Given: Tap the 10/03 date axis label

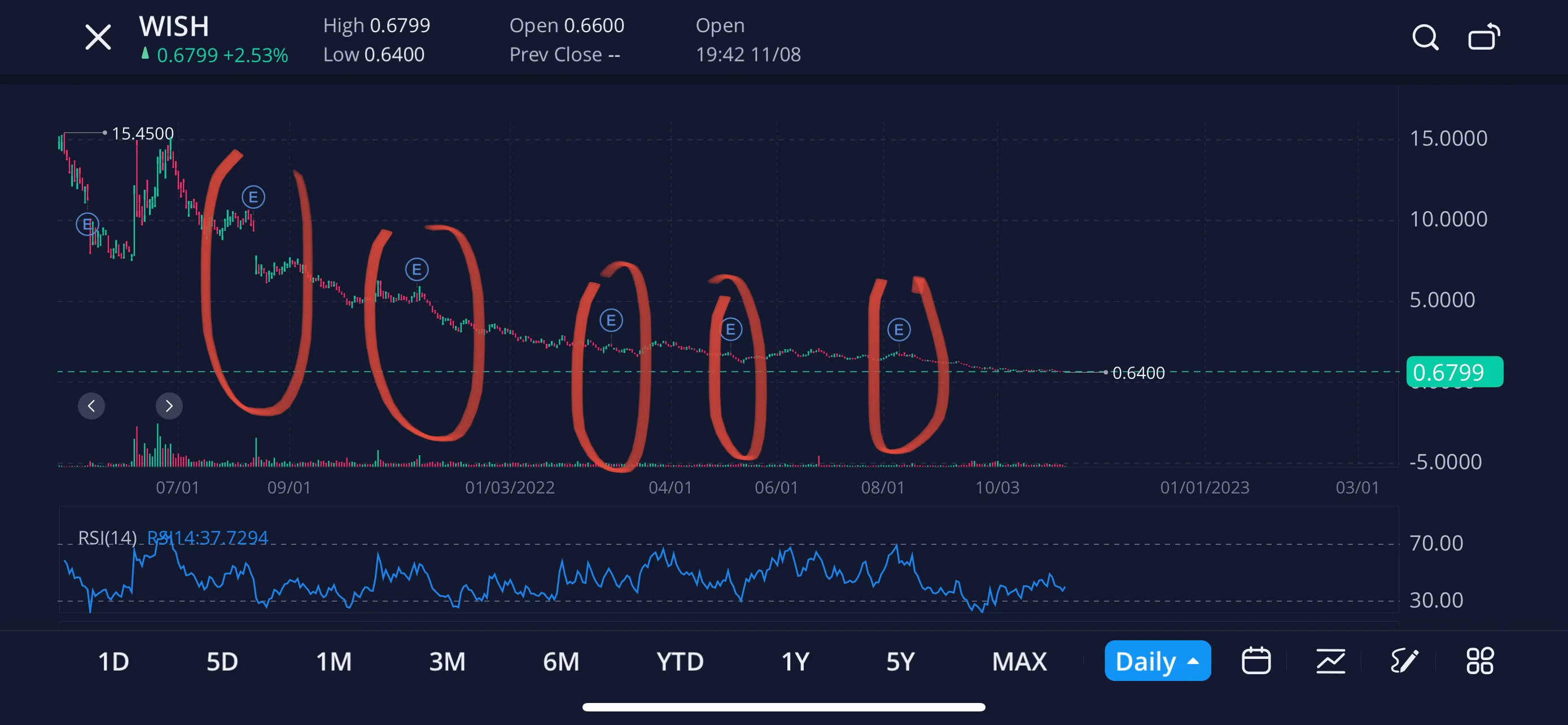Looking at the screenshot, I should pyautogui.click(x=997, y=487).
